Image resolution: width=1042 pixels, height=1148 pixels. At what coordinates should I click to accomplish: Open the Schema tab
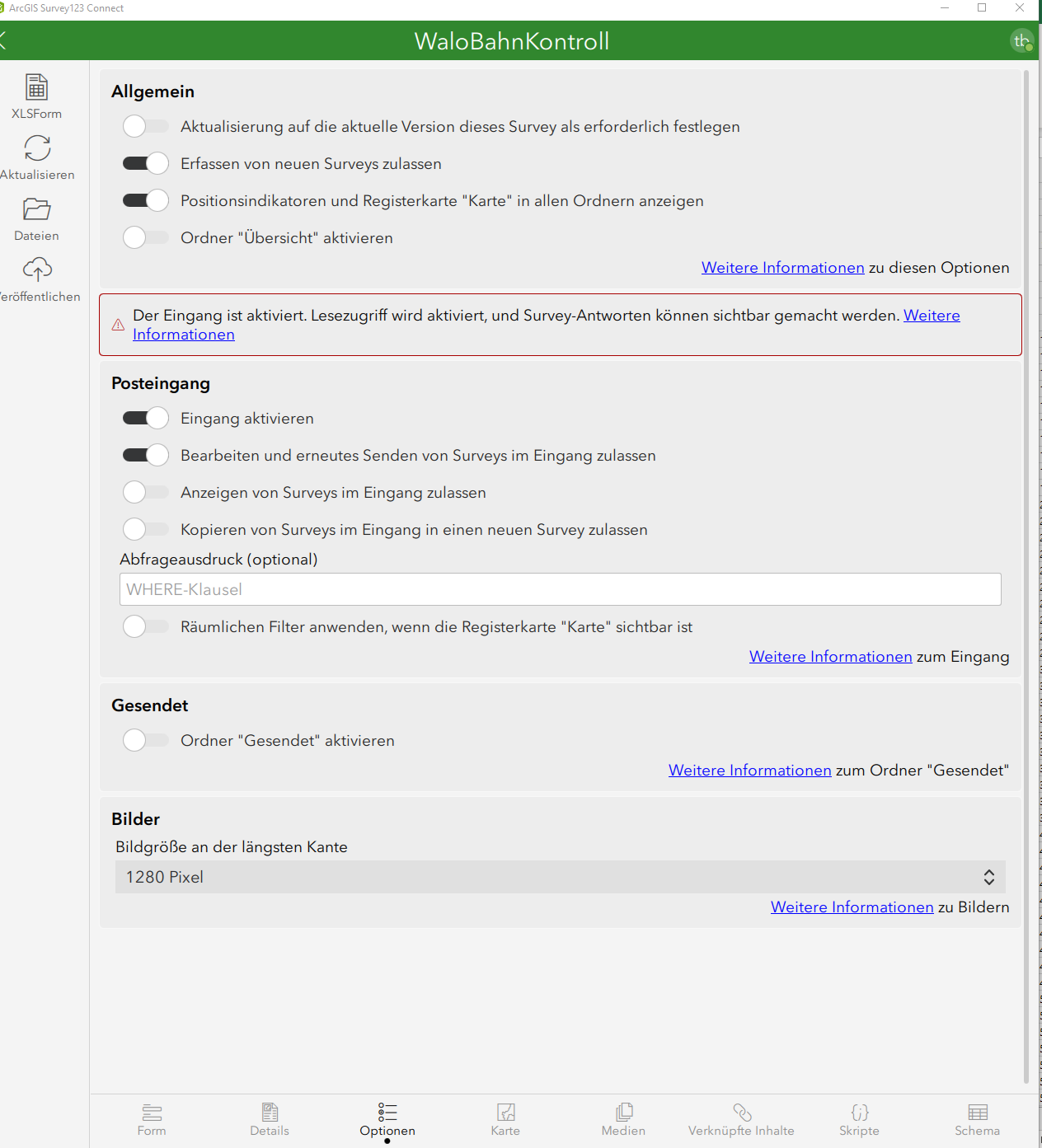[977, 1120]
